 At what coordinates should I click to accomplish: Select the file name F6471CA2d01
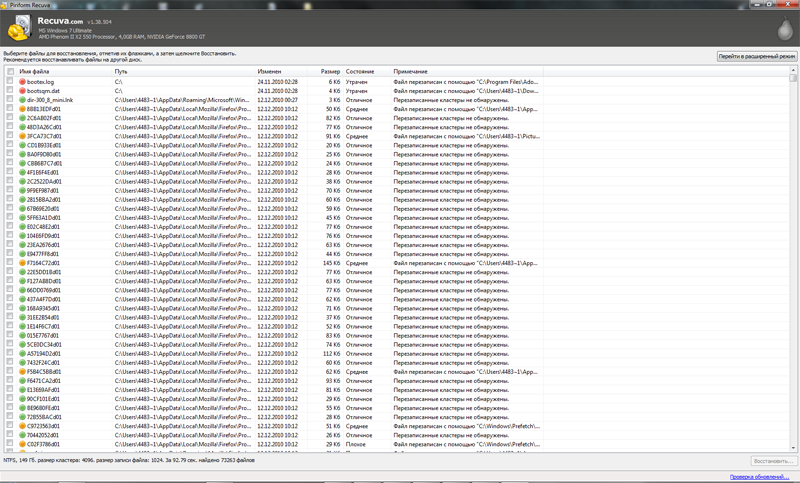[44, 380]
